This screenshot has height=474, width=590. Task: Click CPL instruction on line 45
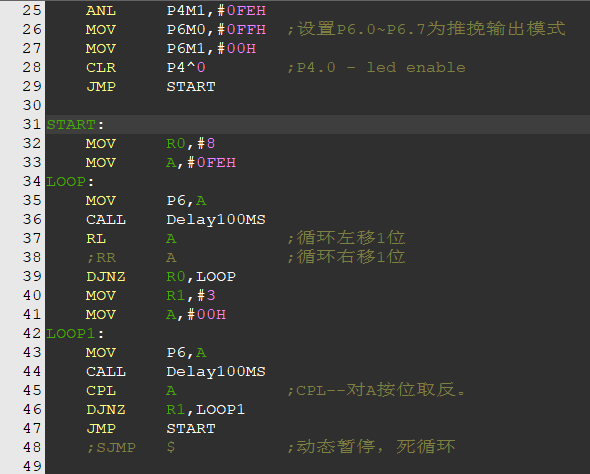pyautogui.click(x=101, y=390)
